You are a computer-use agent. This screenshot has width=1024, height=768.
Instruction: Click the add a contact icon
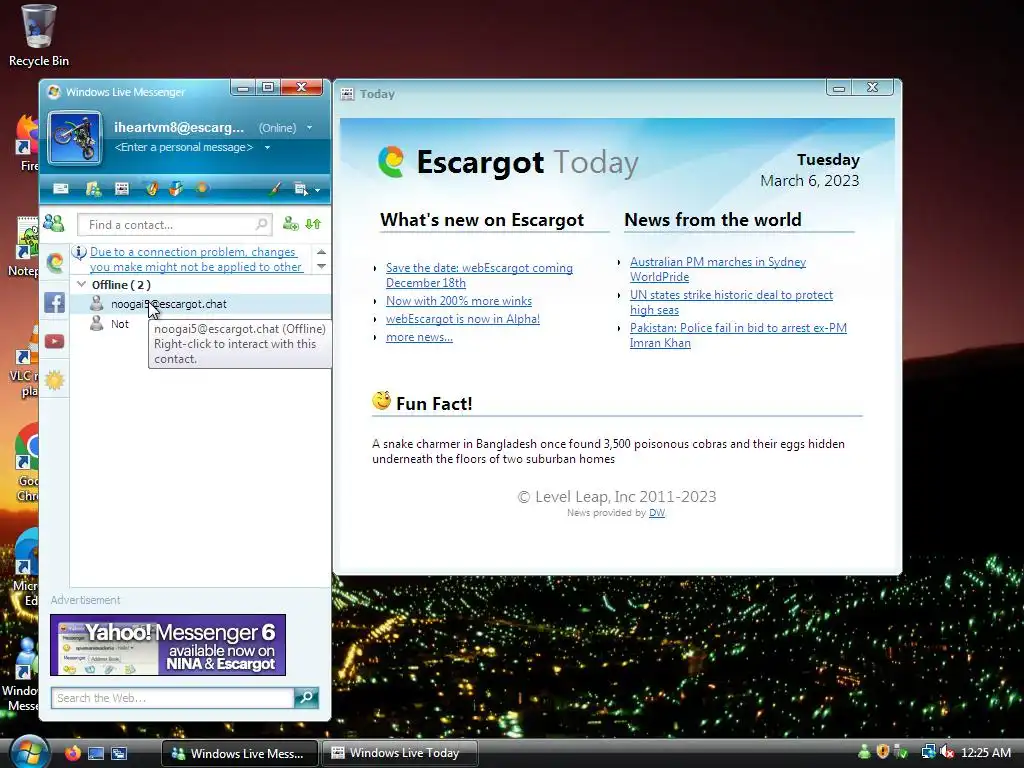tap(291, 224)
